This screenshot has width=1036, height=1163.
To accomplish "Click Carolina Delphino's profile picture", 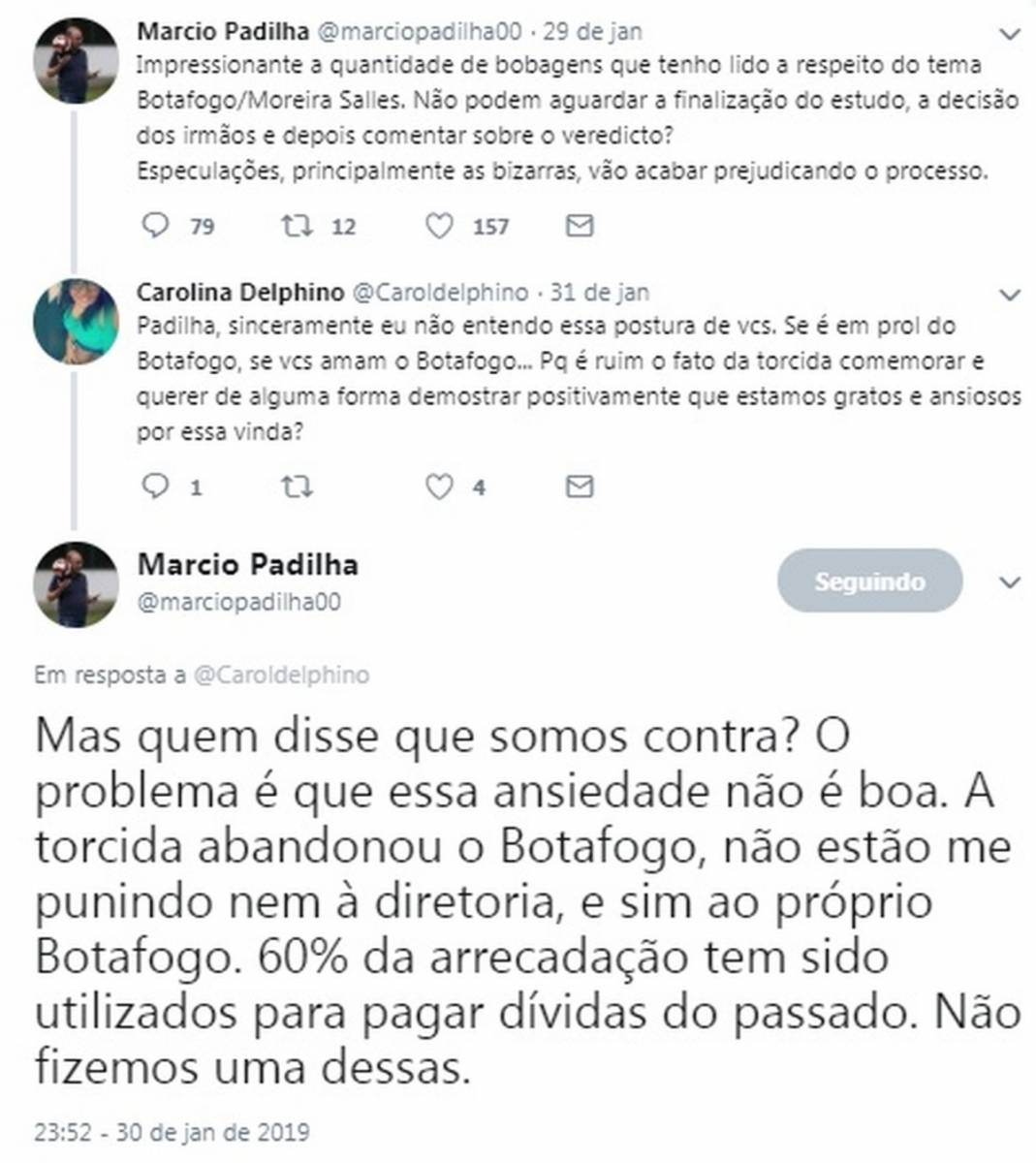I will click(76, 321).
